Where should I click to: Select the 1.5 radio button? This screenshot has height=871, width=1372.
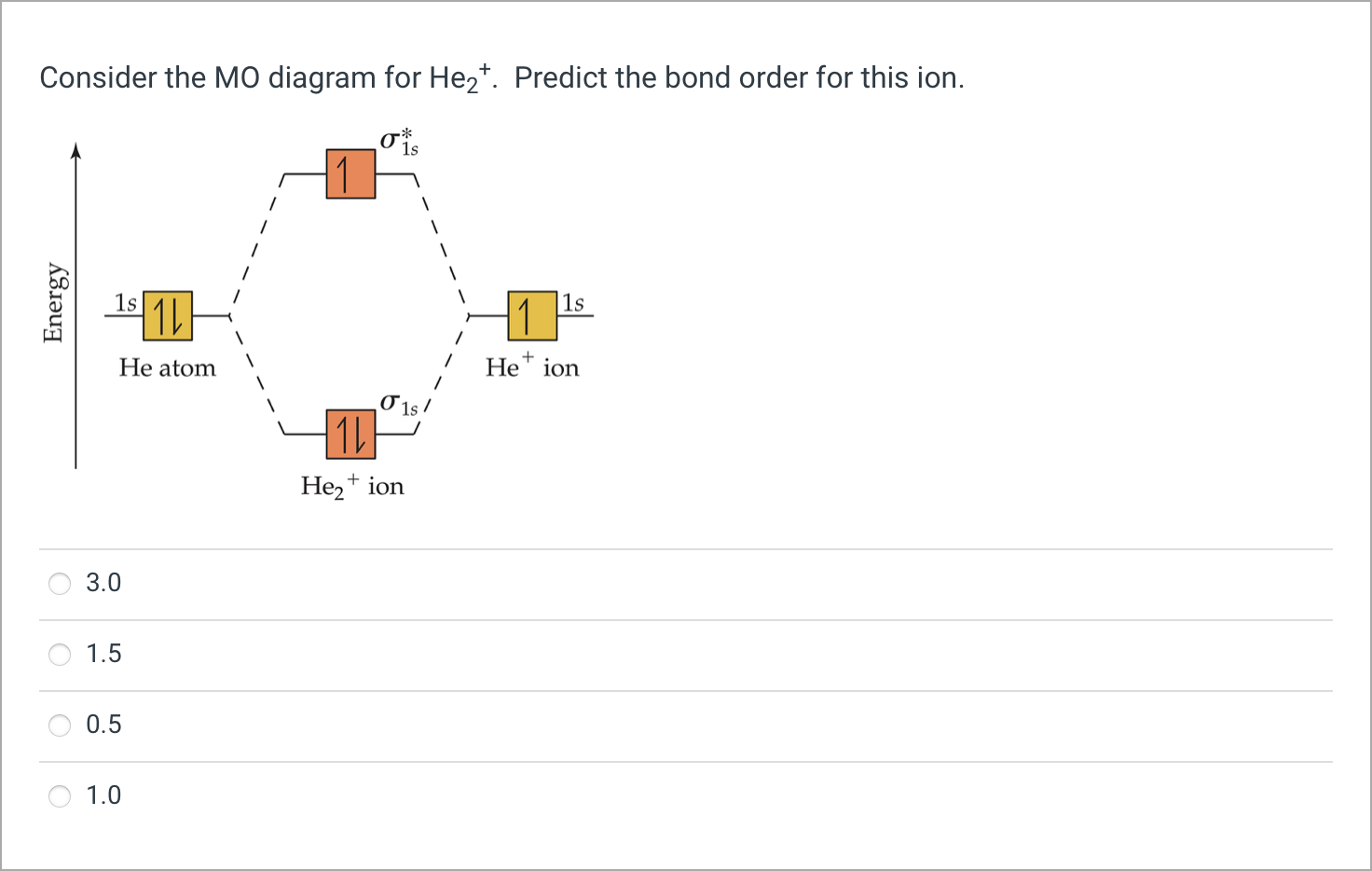pyautogui.click(x=60, y=654)
